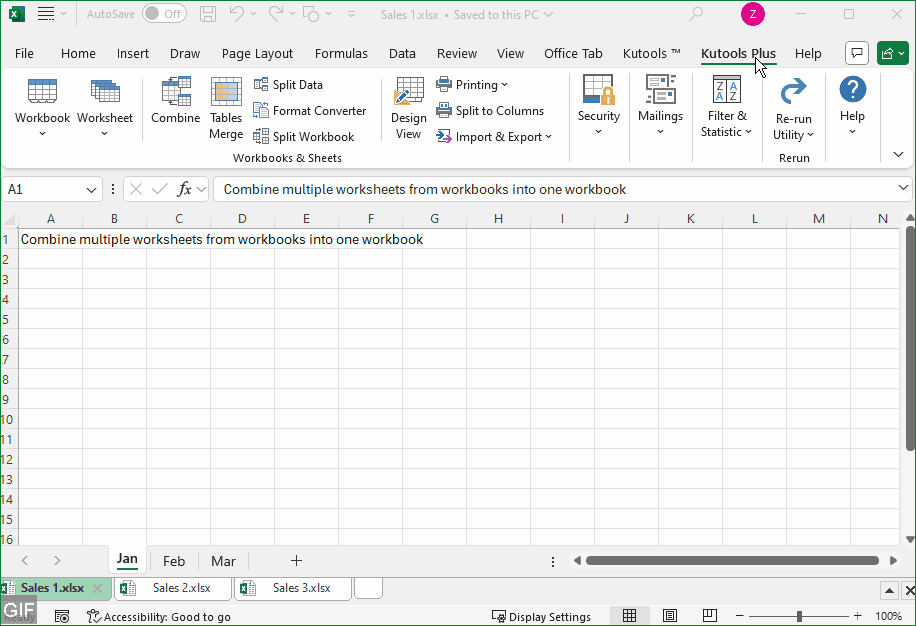Open the Redo history dropdown arrow
Viewport: 916px width, 626px height.
click(x=292, y=13)
